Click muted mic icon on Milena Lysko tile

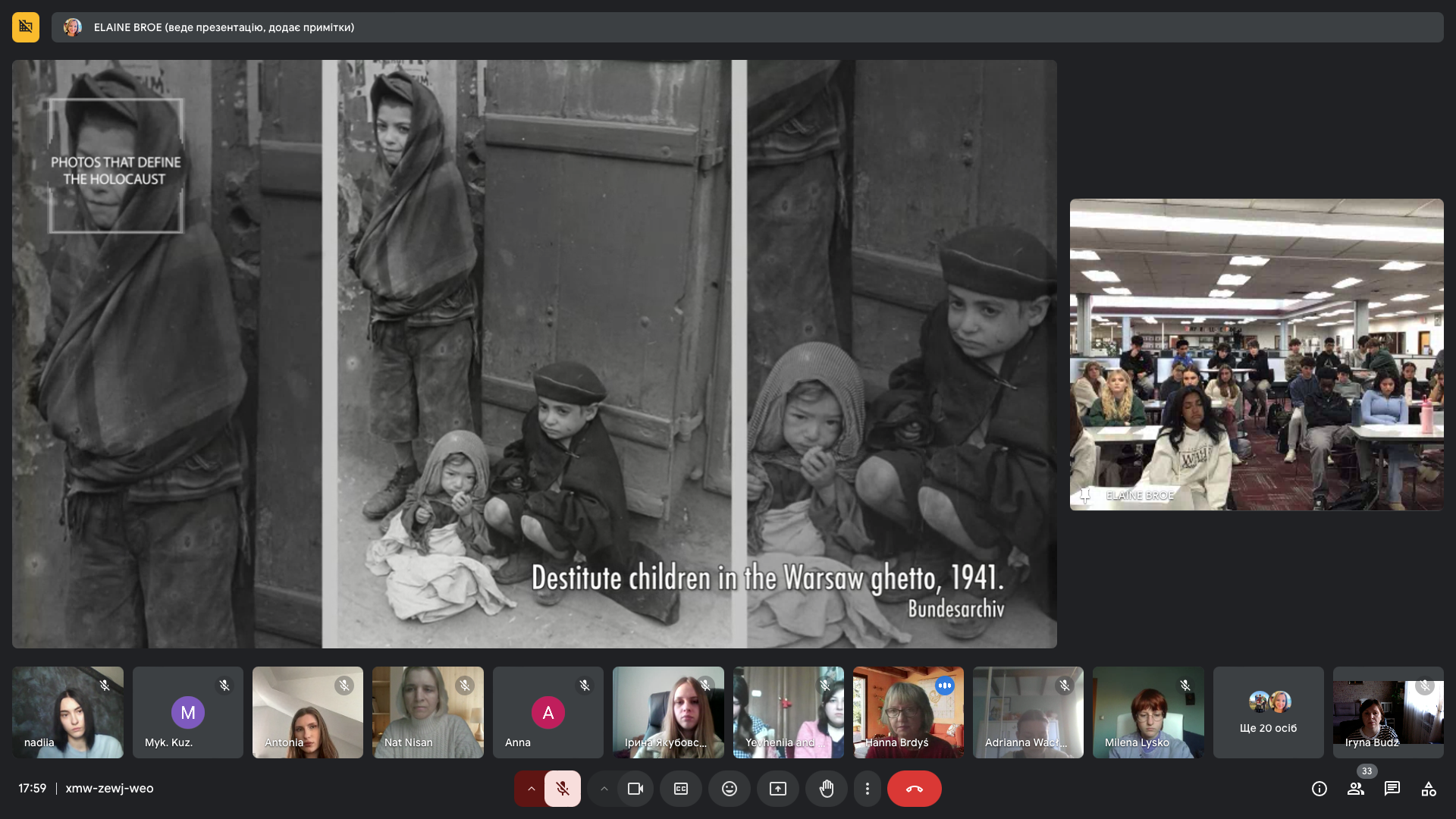(x=1185, y=686)
